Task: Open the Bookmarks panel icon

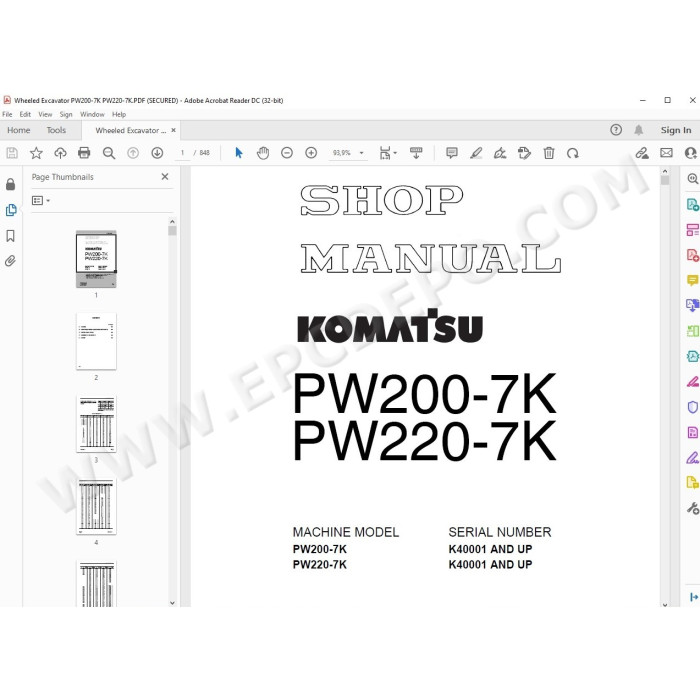Action: (11, 236)
